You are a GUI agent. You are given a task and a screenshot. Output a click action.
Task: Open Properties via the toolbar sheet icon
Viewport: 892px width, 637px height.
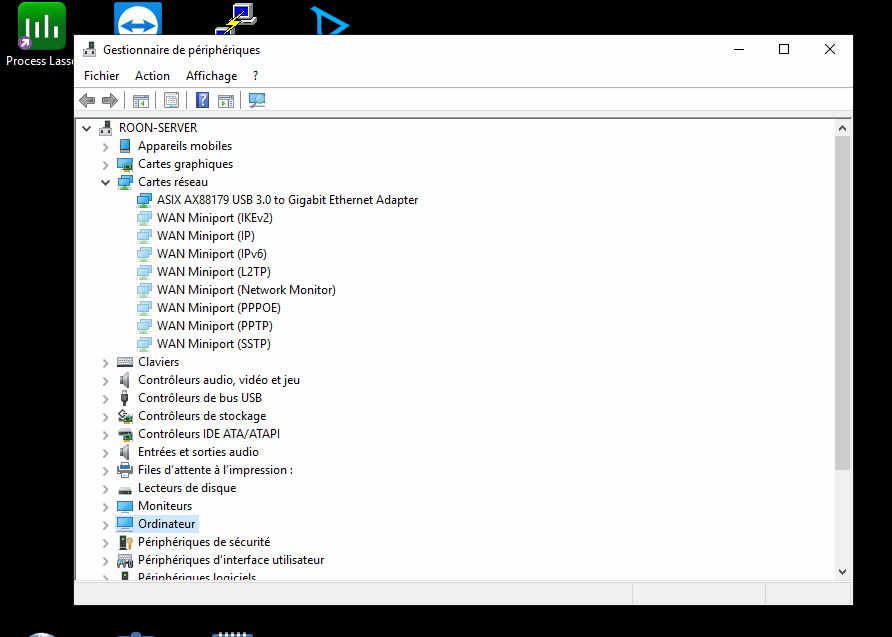(171, 101)
